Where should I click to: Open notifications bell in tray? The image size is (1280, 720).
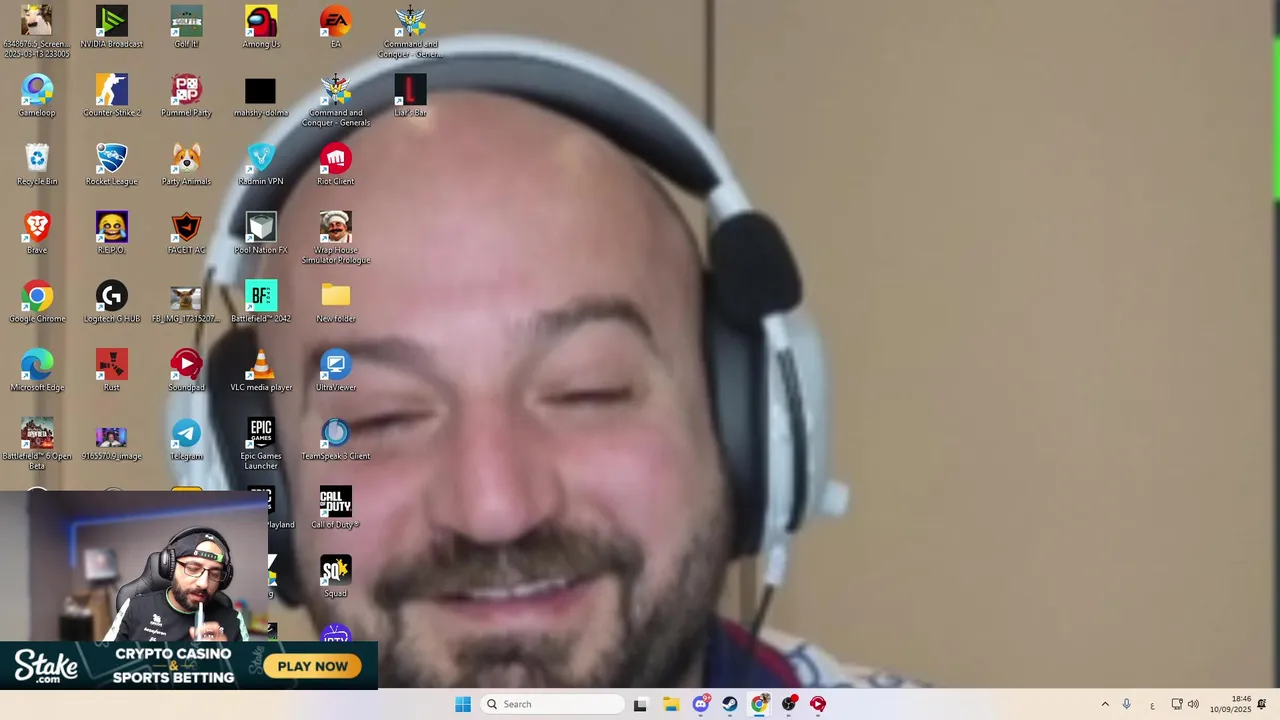[x=1262, y=704]
